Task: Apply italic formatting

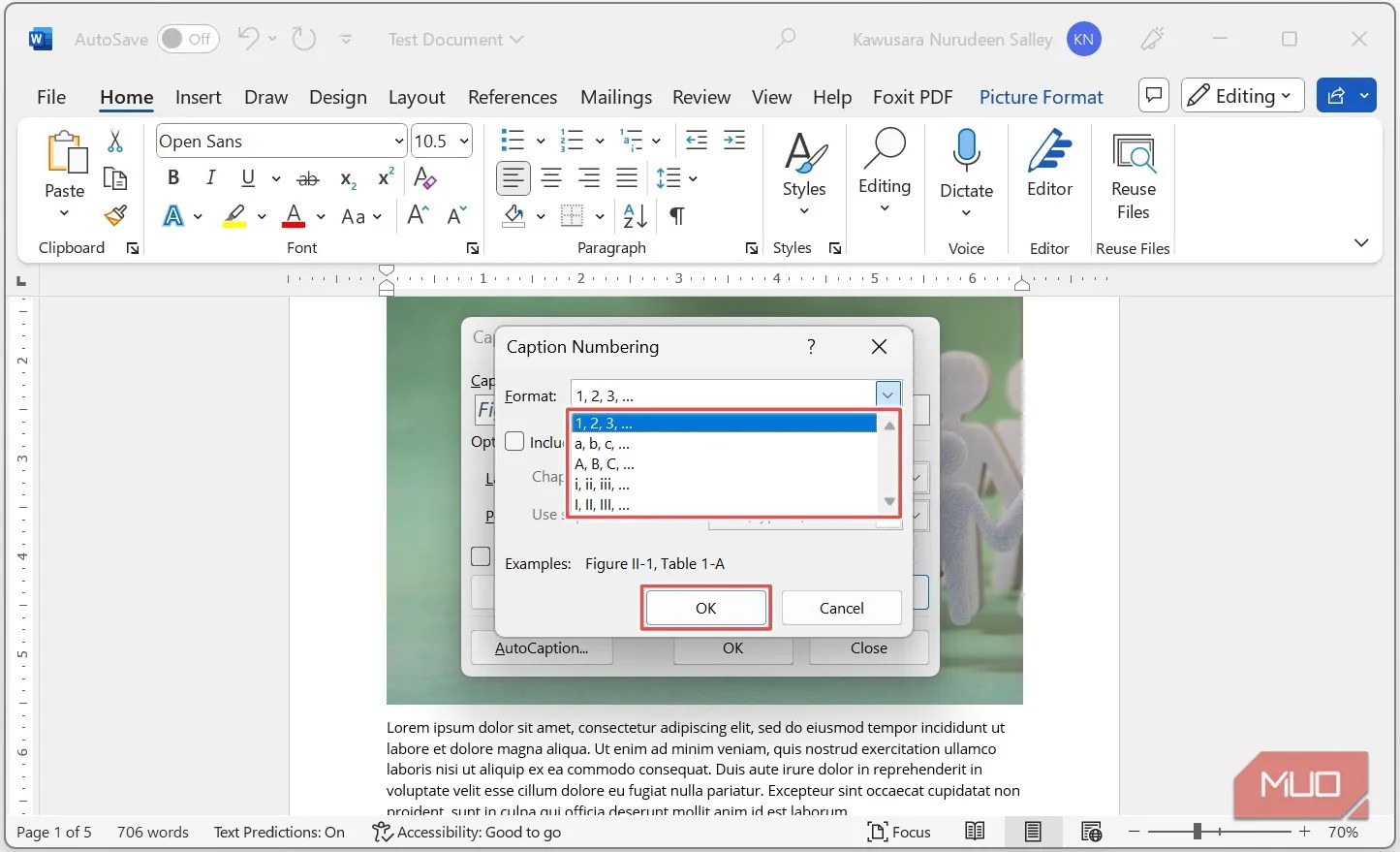Action: pyautogui.click(x=210, y=178)
